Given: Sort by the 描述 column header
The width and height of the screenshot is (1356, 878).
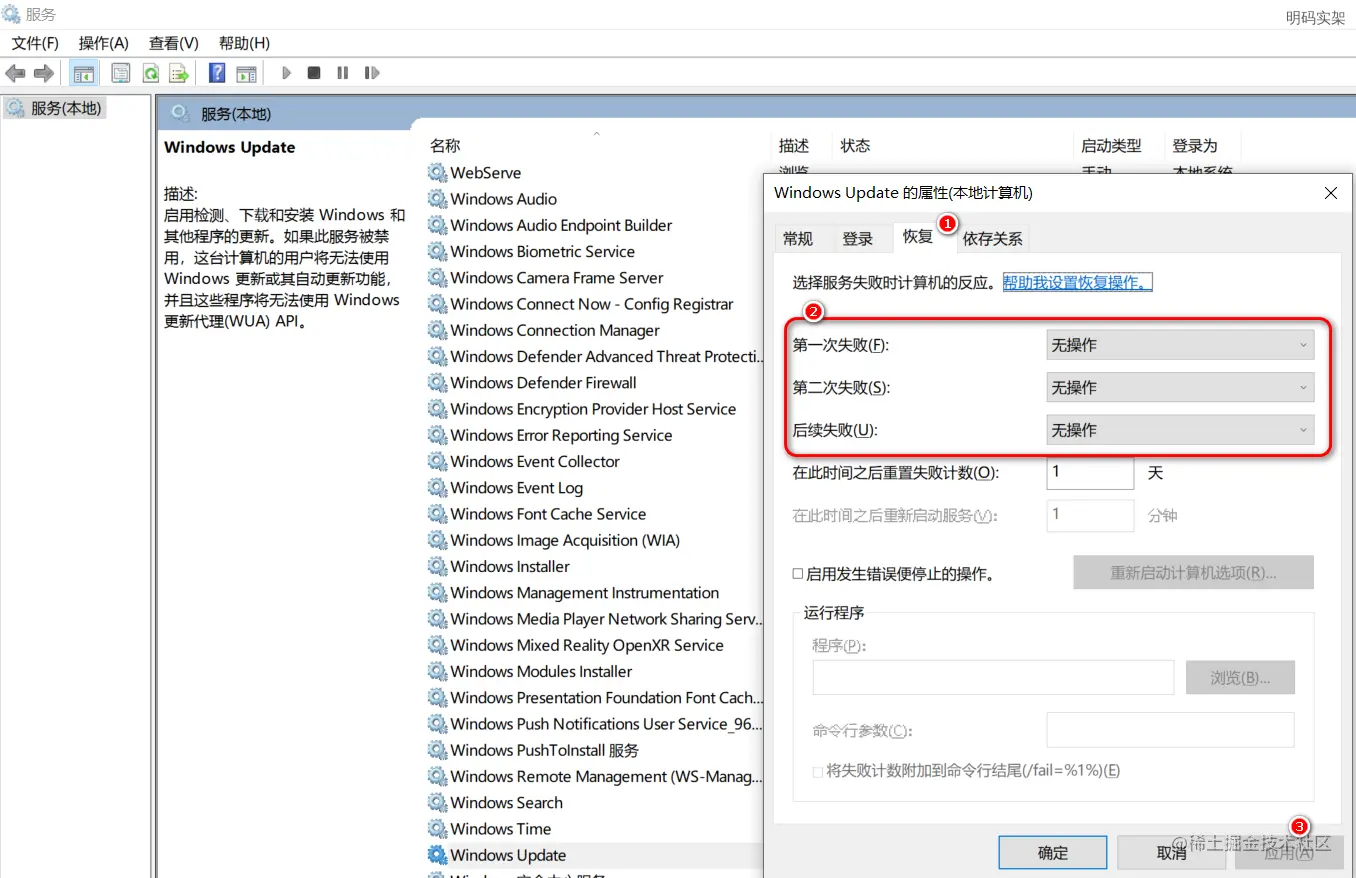Looking at the screenshot, I should pyautogui.click(x=794, y=146).
